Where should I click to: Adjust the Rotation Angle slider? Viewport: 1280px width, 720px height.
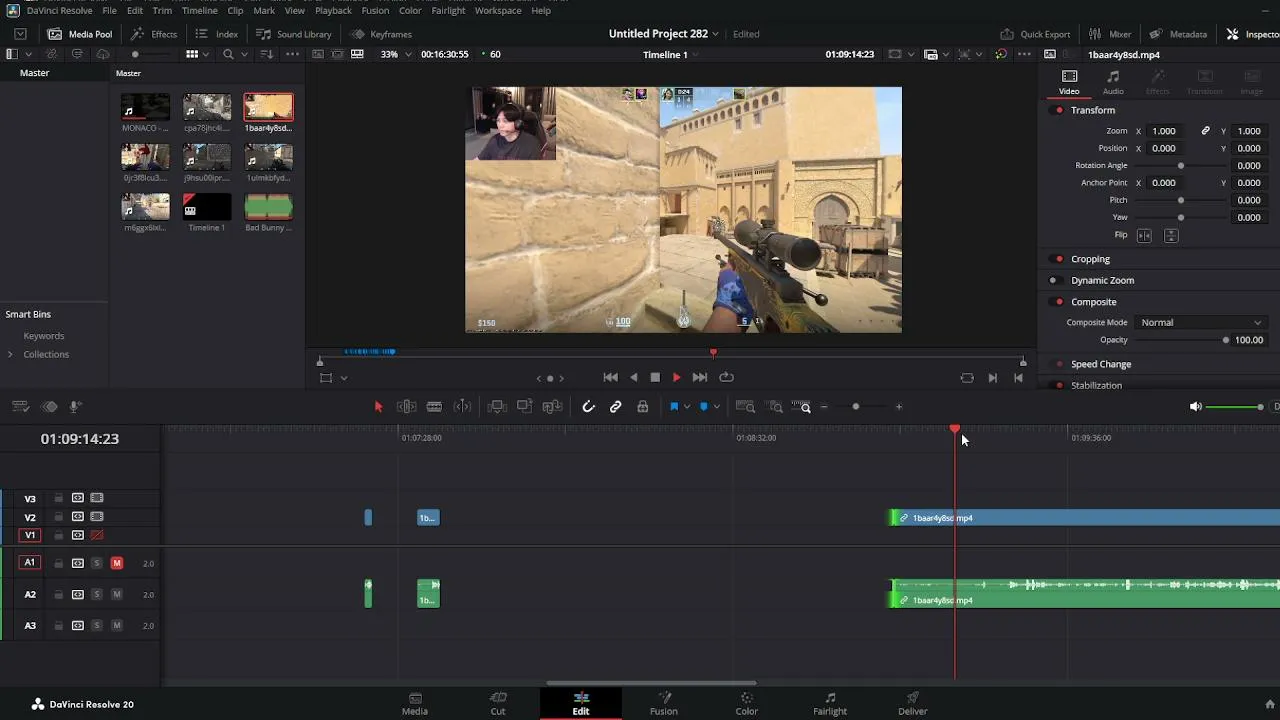point(1181,166)
